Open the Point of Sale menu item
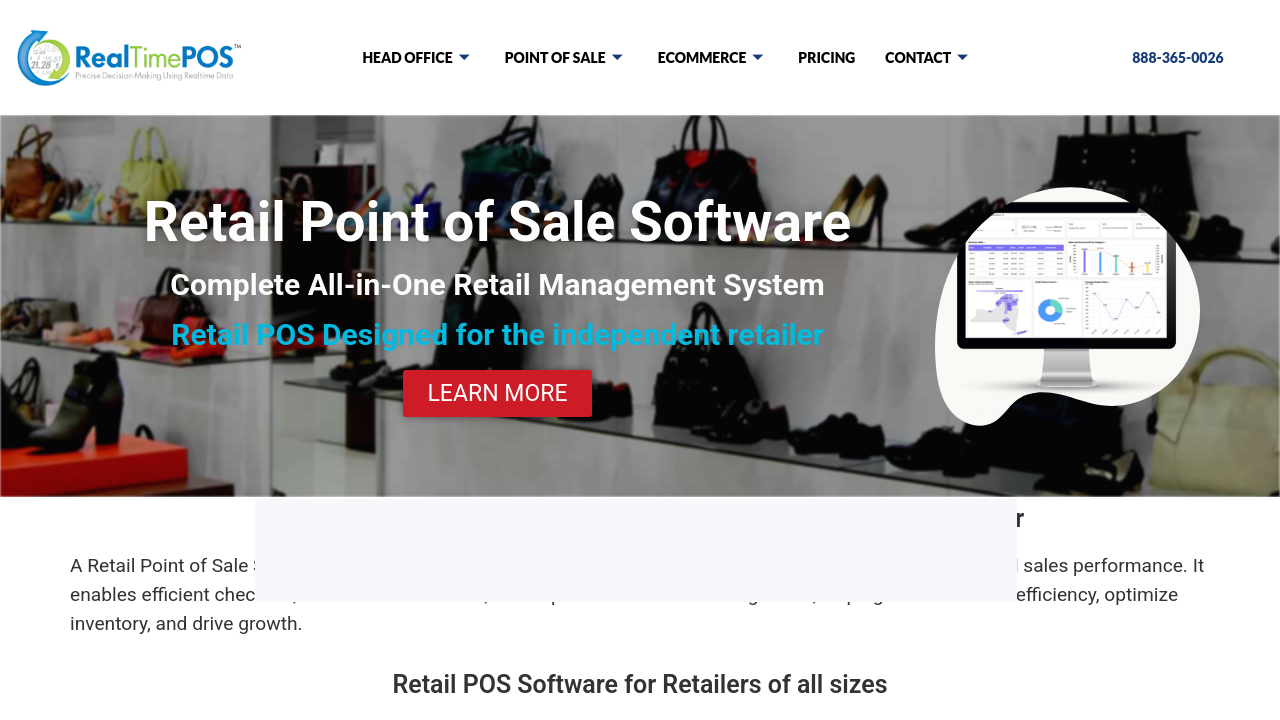 (555, 58)
